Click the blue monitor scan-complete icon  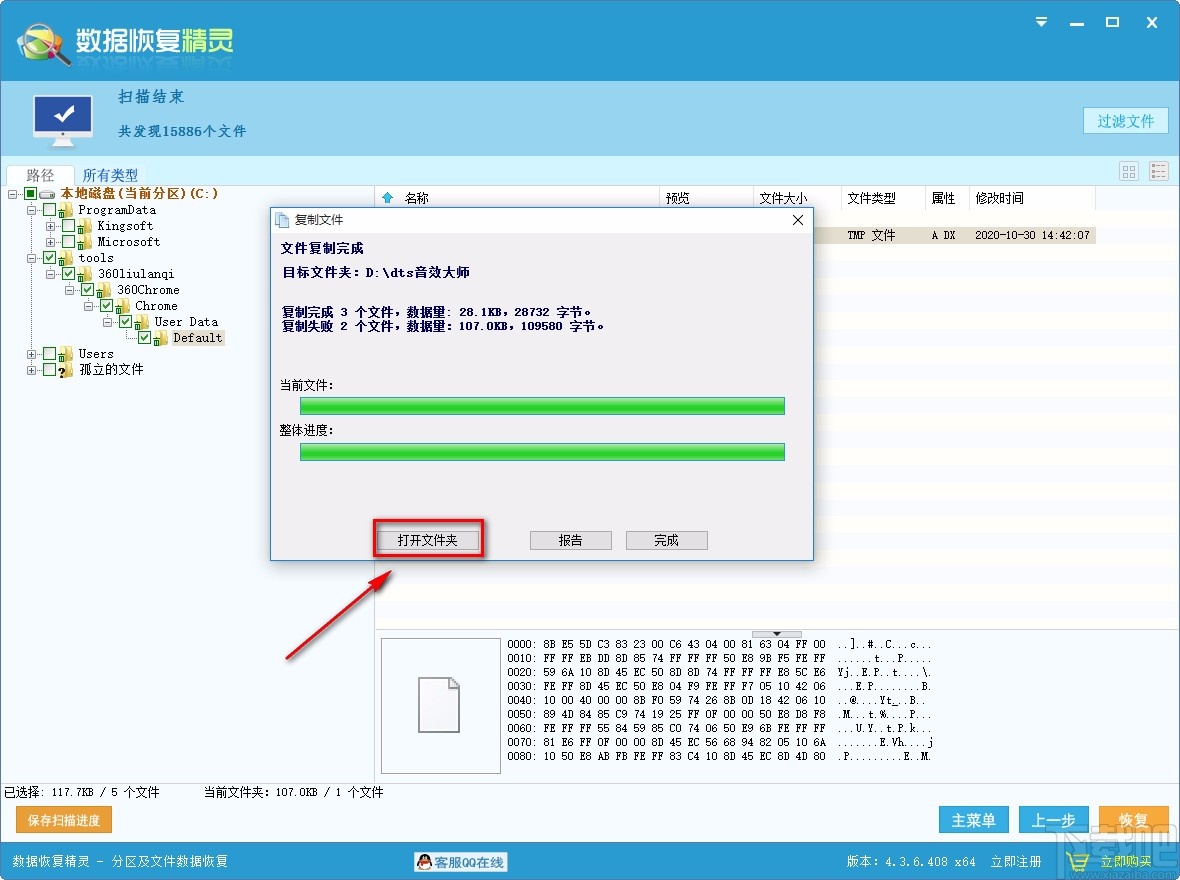[x=62, y=116]
